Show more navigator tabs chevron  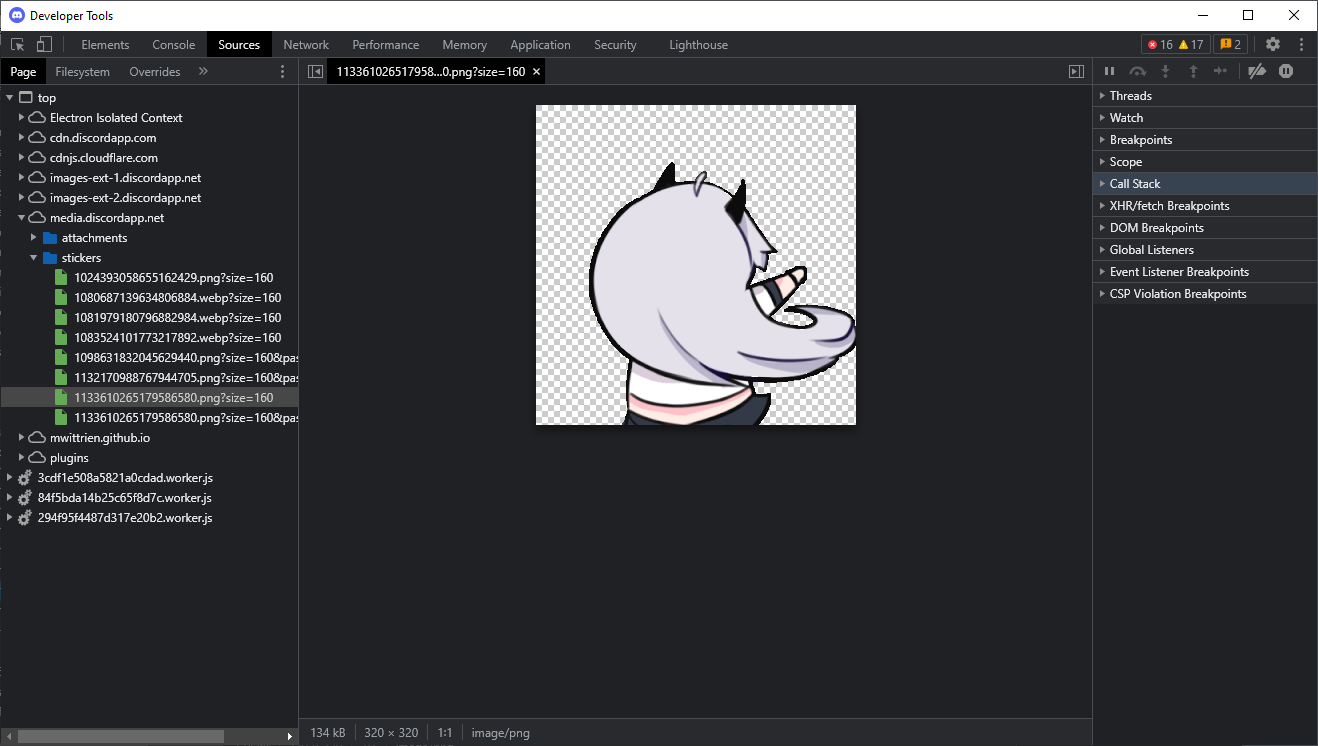[203, 72]
